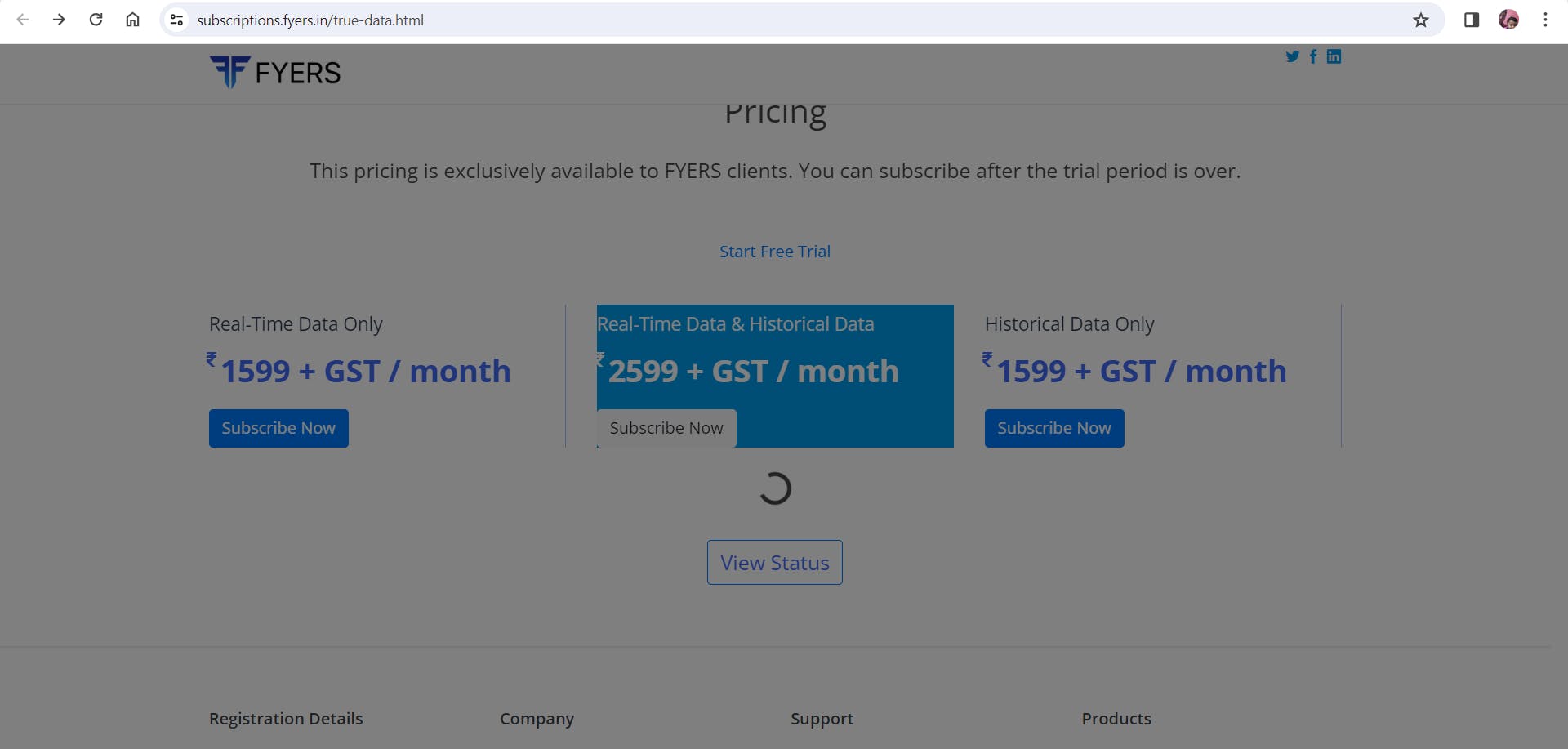
Task: Click the browser back arrow
Action: coord(23,20)
